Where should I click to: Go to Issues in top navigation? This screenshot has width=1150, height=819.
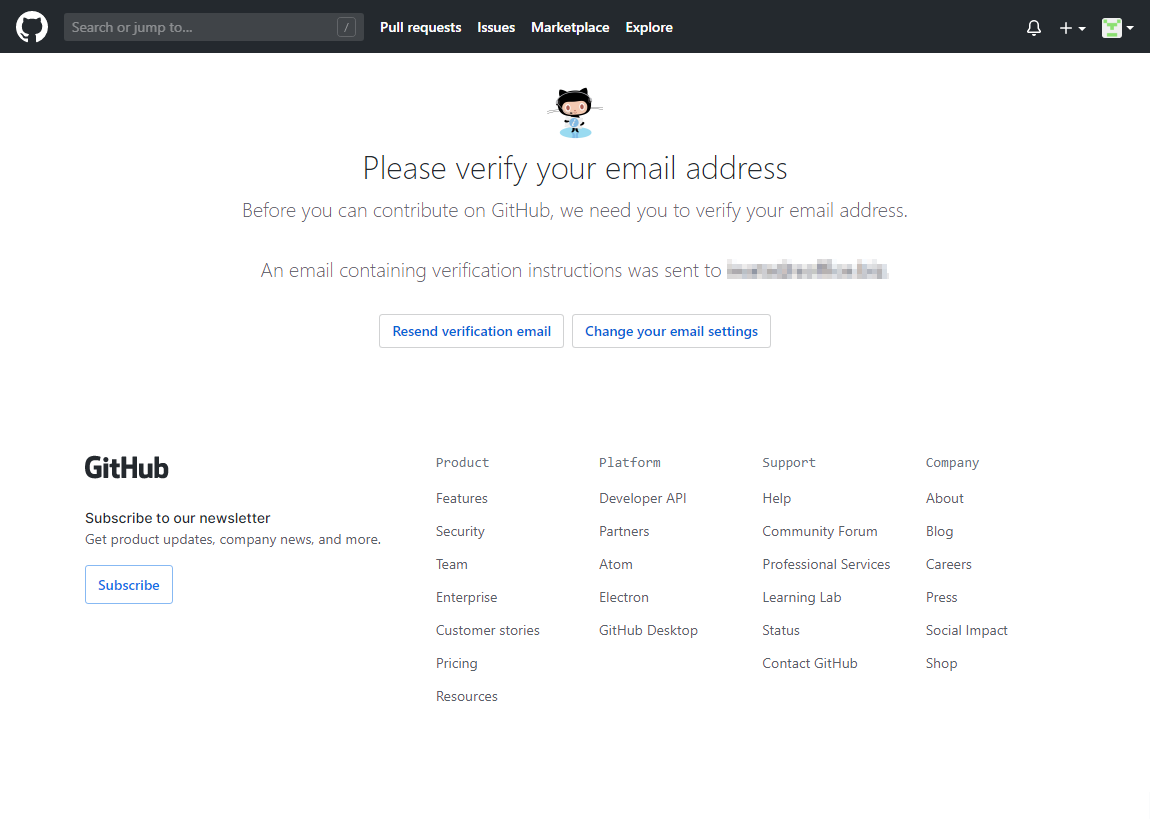[496, 27]
